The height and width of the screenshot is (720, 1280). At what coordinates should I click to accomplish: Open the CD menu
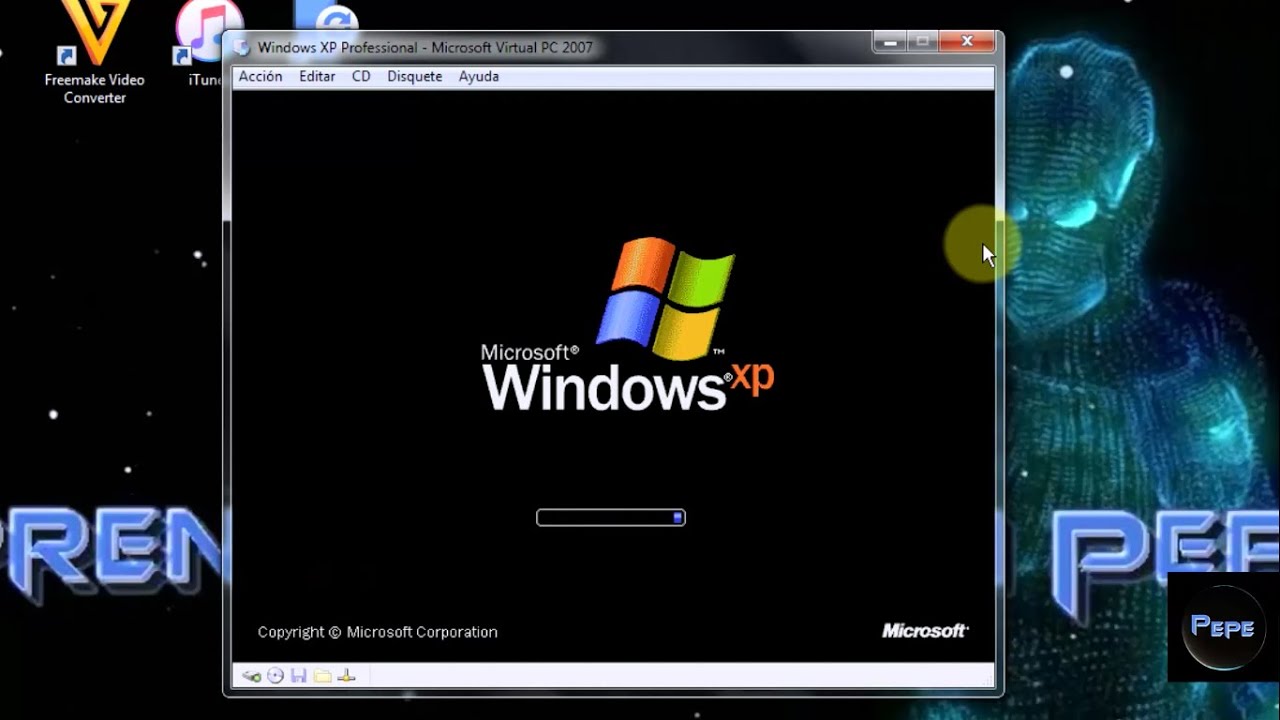point(361,76)
